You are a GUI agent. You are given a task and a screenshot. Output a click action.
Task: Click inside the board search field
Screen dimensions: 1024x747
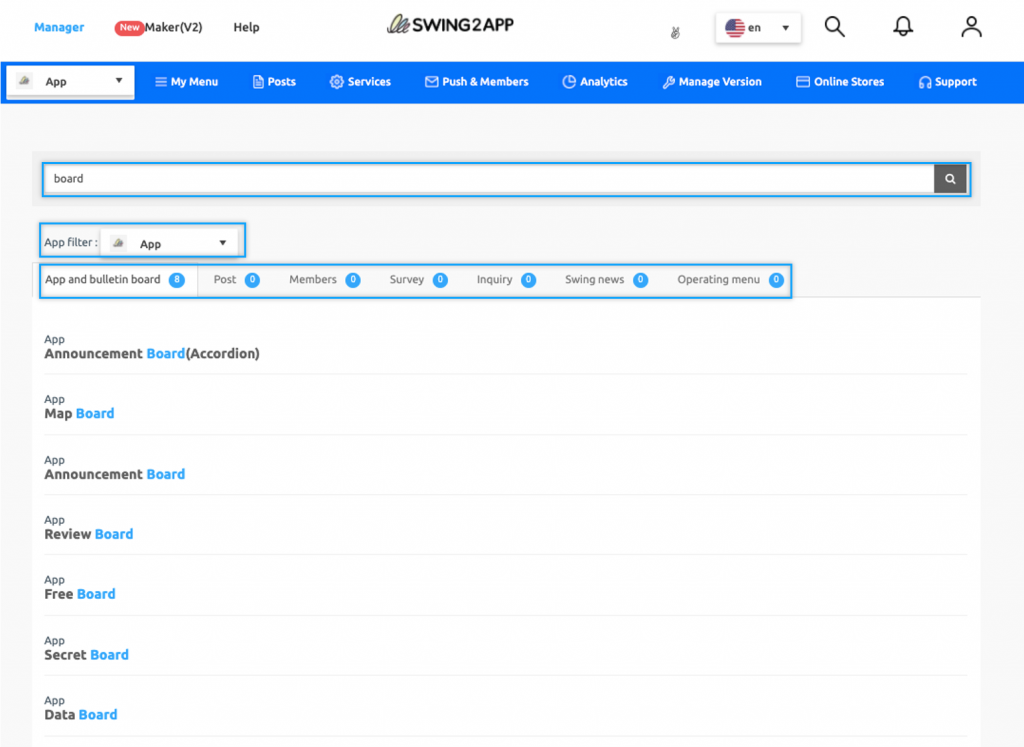[x=400, y=178]
